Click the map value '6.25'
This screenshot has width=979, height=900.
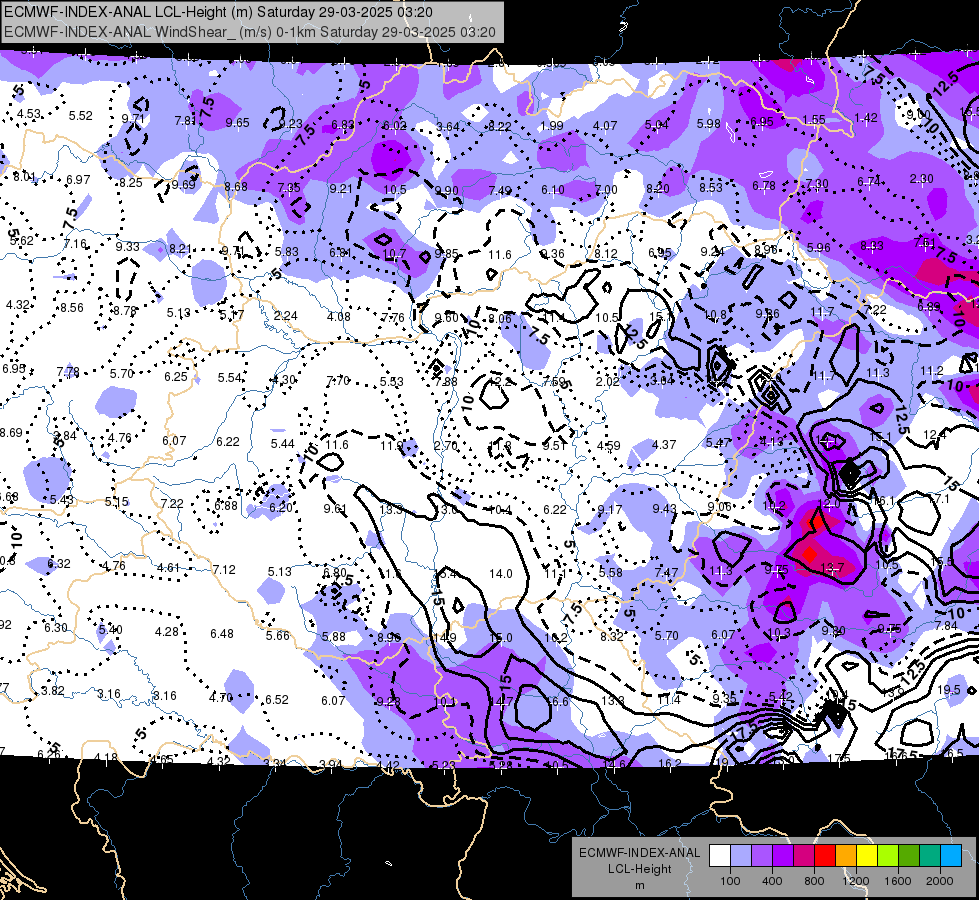pyautogui.click(x=176, y=377)
